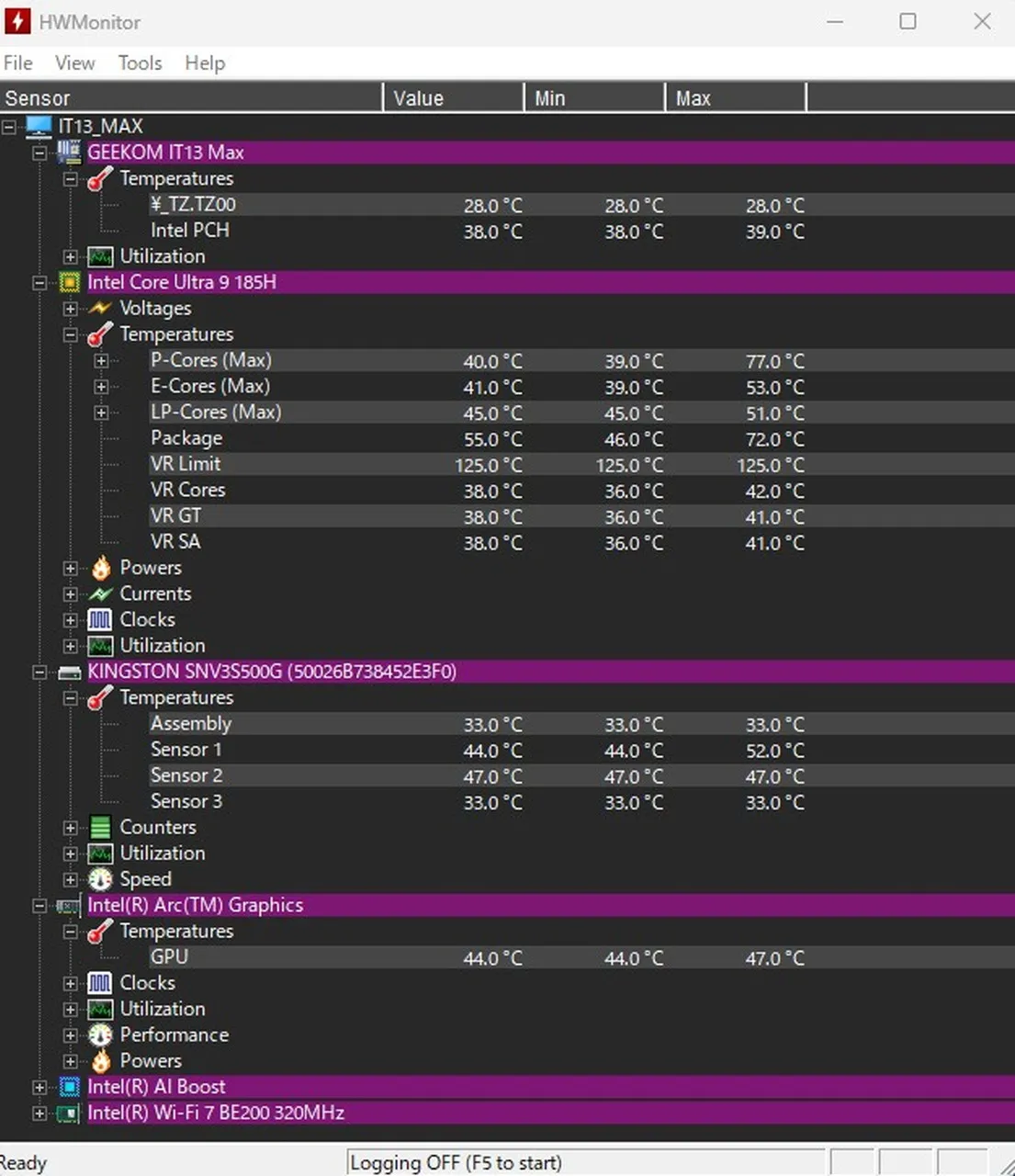Click the Max column header

pos(736,97)
